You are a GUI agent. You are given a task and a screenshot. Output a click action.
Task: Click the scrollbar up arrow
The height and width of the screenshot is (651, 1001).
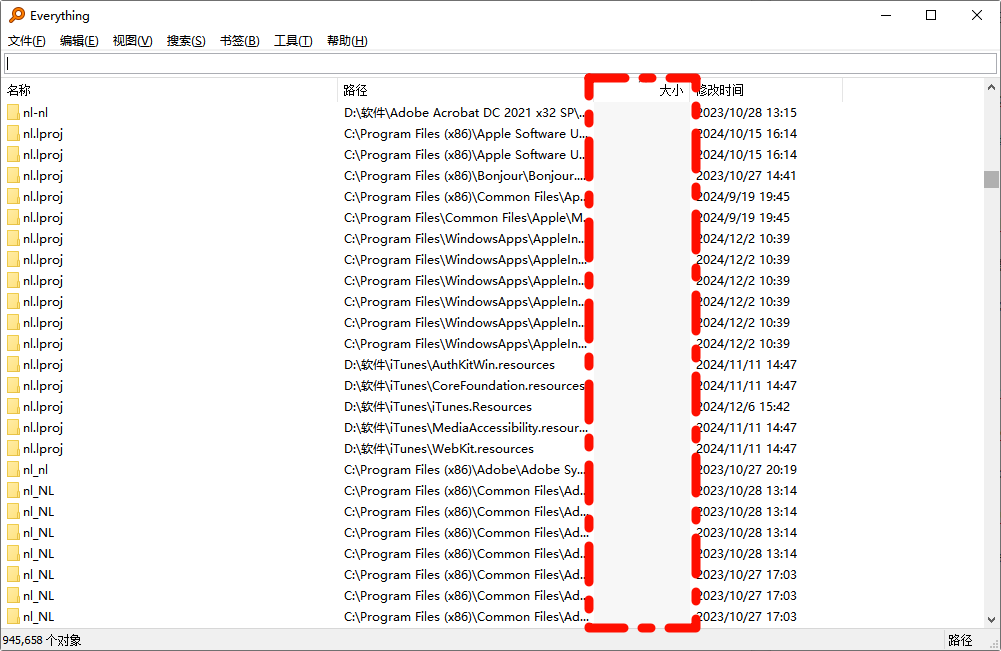click(x=991, y=87)
